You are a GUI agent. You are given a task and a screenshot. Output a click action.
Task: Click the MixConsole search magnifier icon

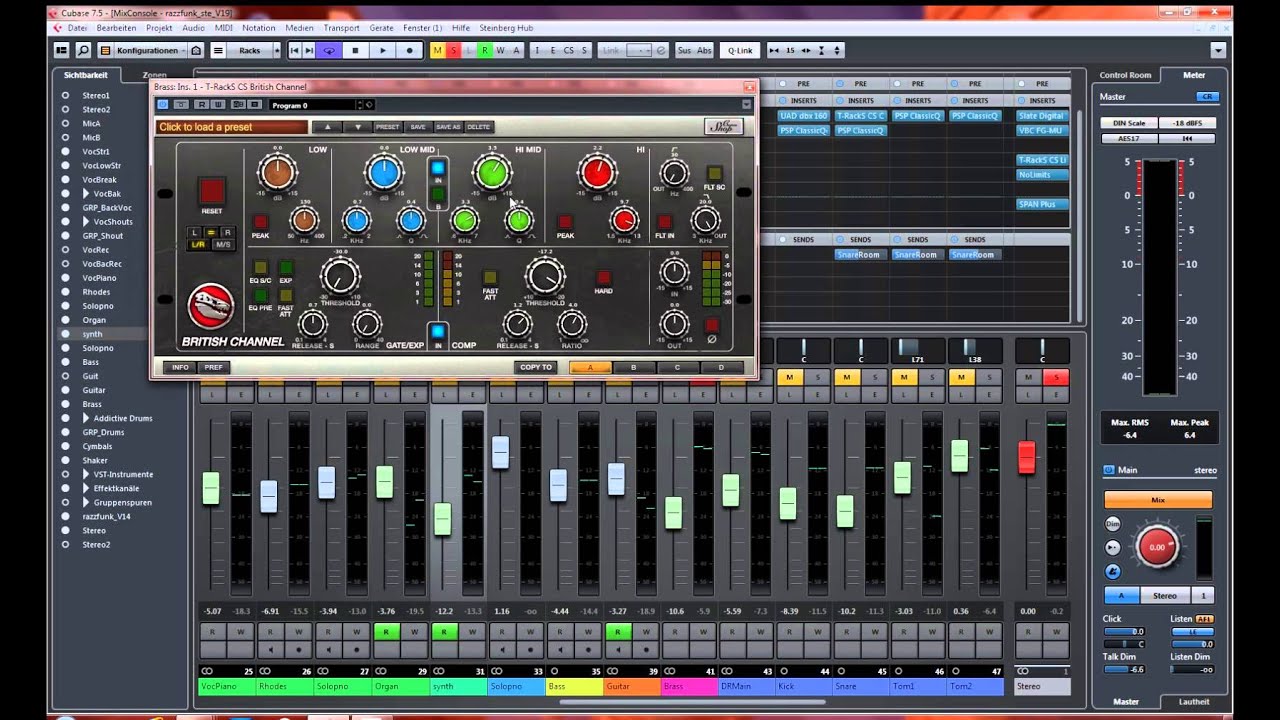coord(83,50)
